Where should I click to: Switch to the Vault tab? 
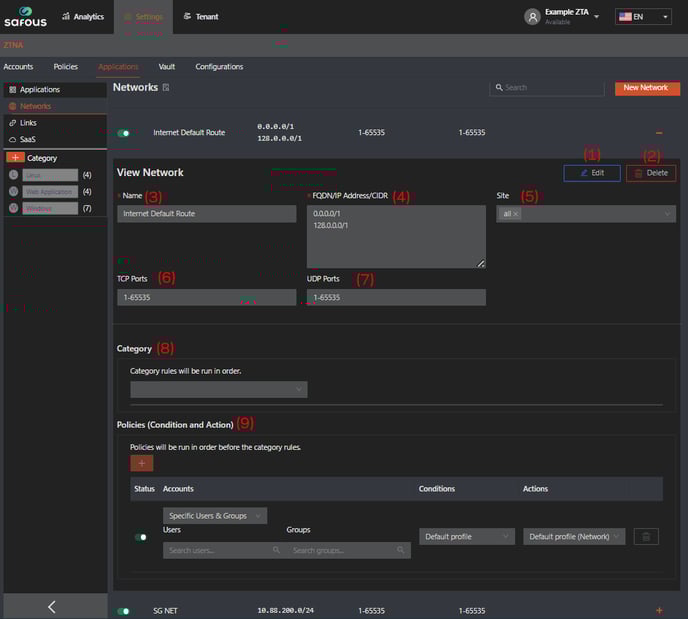coord(166,67)
